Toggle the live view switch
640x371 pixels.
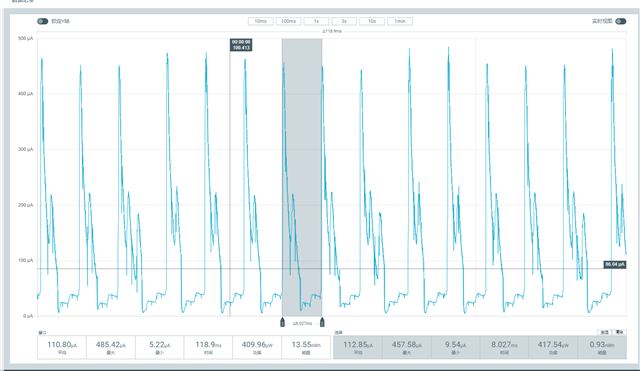[621, 21]
